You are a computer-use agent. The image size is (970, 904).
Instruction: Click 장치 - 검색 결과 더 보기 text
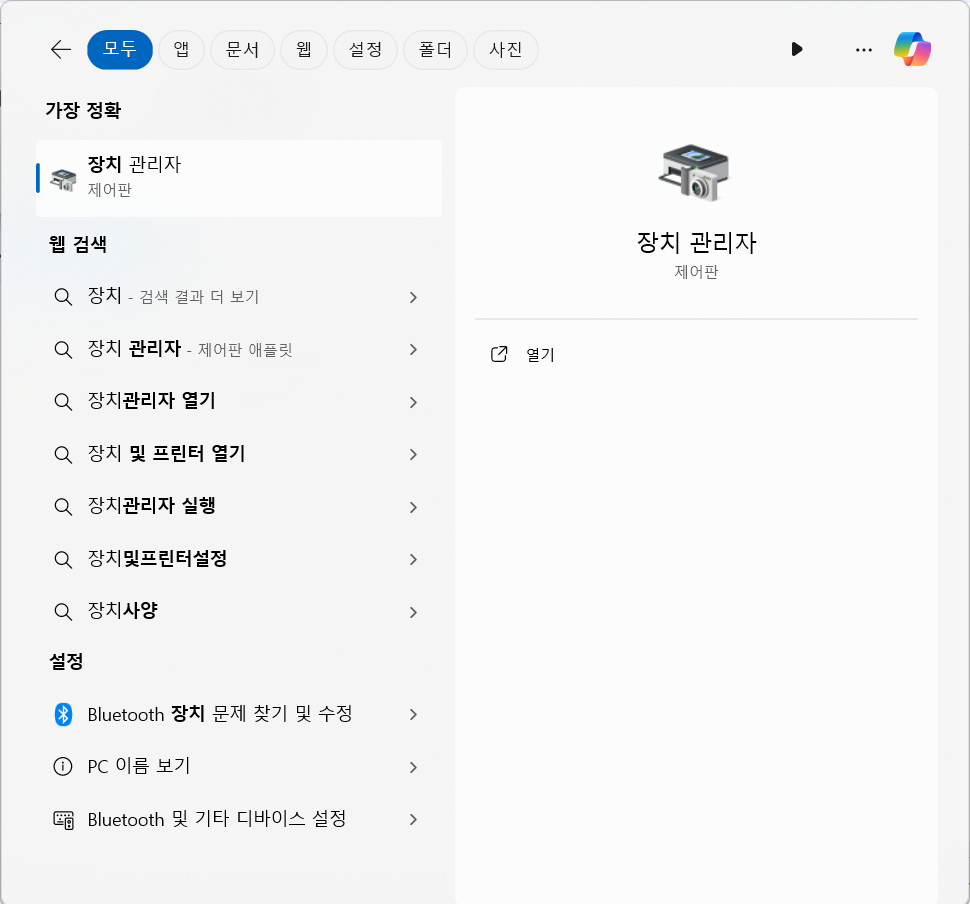pos(173,296)
